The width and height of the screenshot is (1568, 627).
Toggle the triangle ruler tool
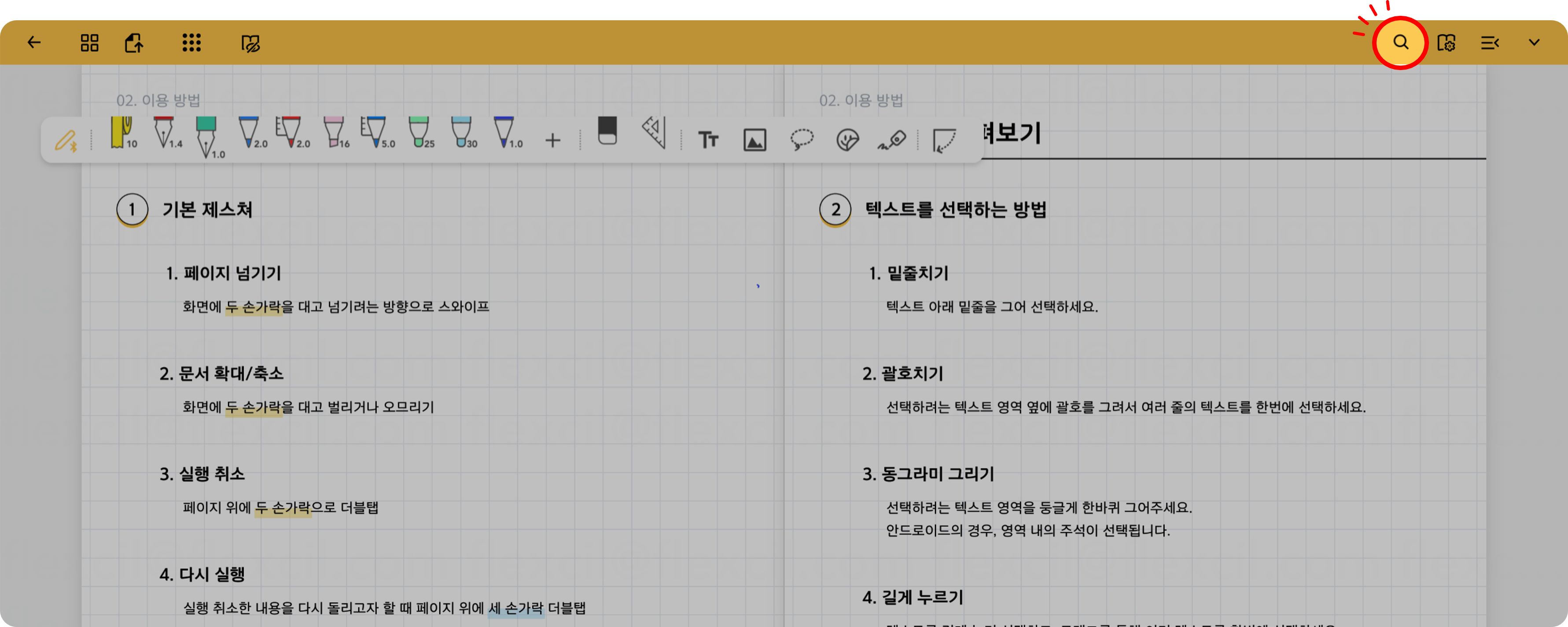[654, 132]
